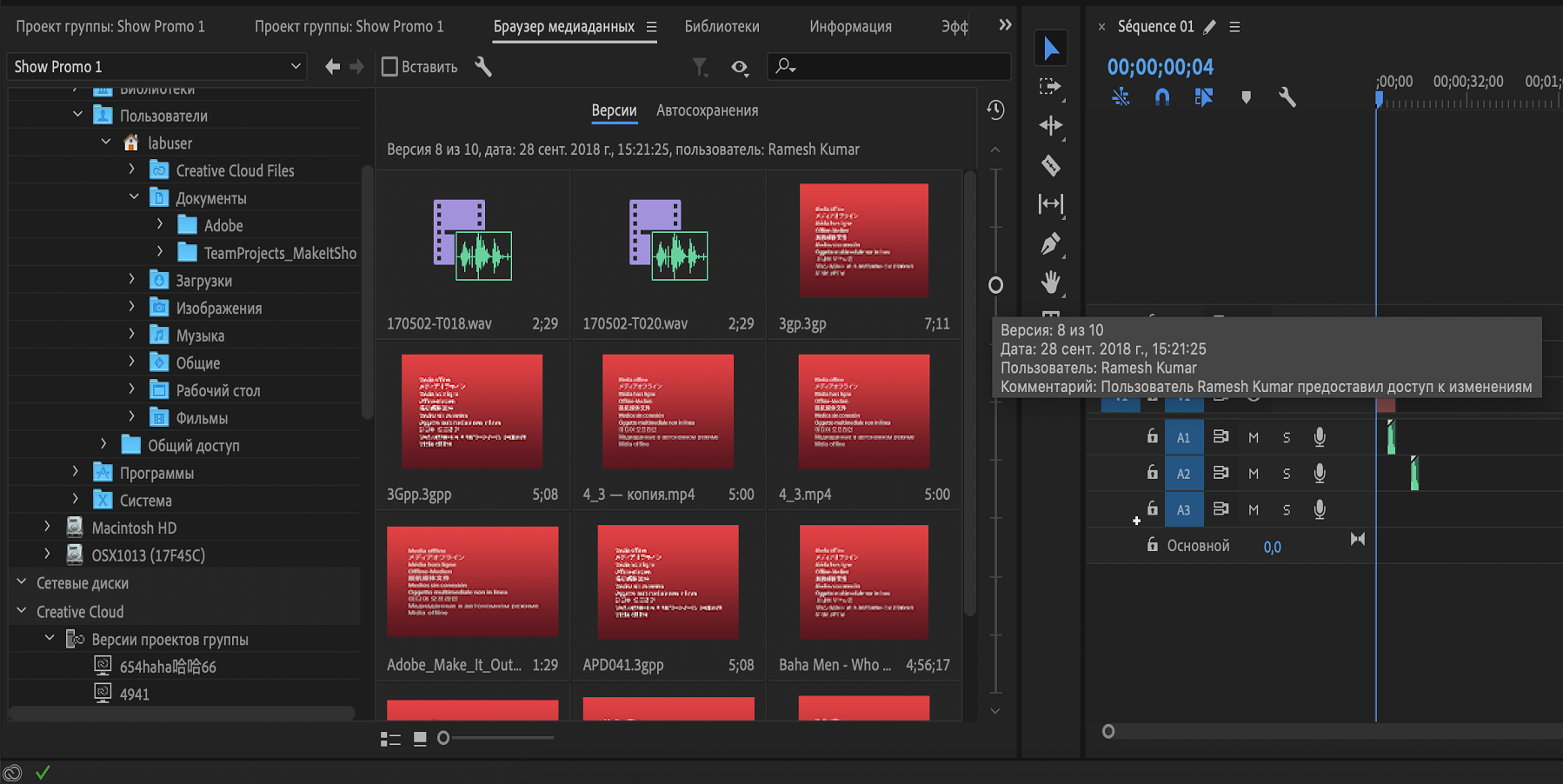
Task: Open the Séquence 01 panel menu
Action: click(x=1234, y=27)
